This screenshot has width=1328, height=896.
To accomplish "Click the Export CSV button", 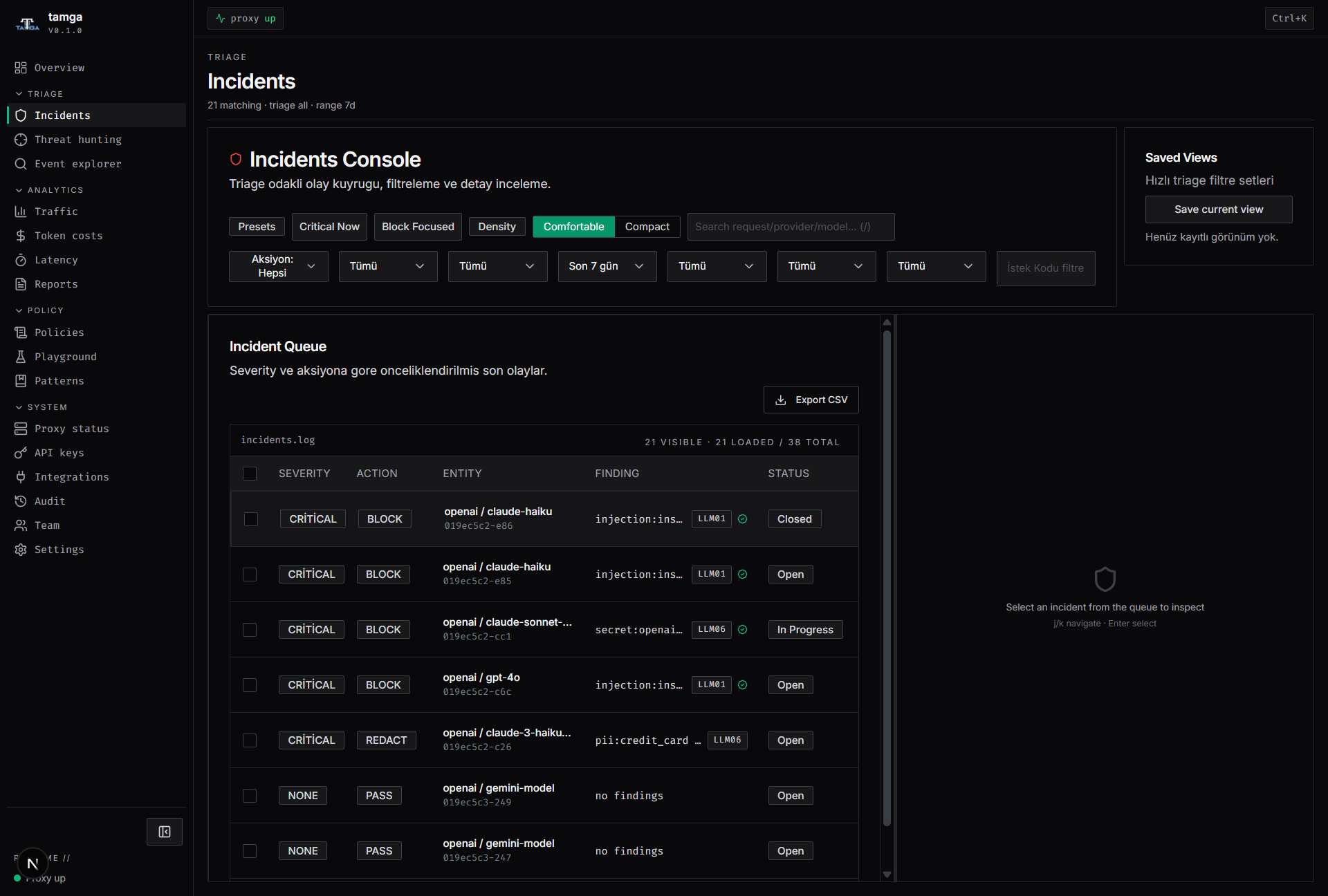I will click(x=811, y=400).
